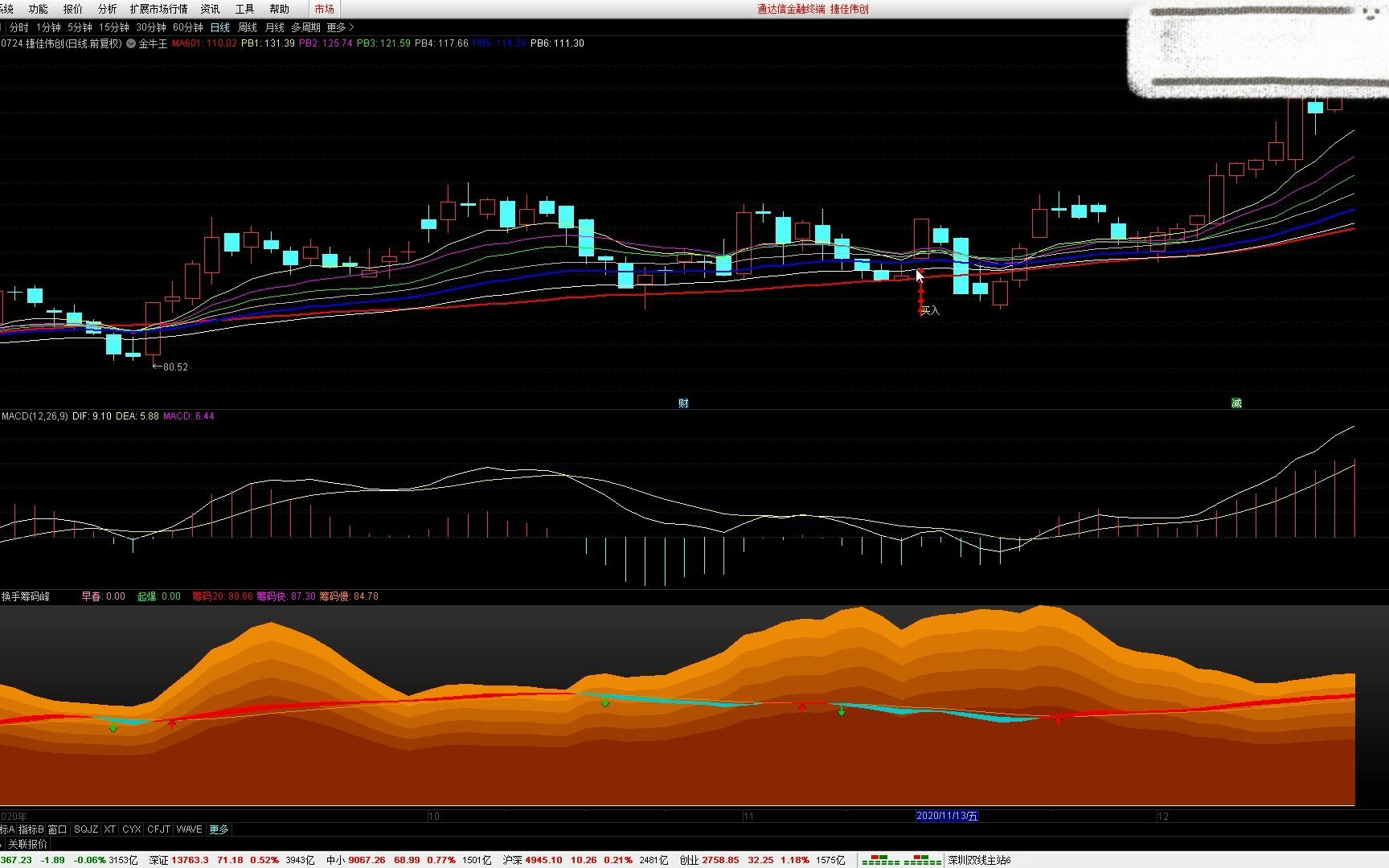This screenshot has height=868, width=1389.
Task: Open the 资讯 menu
Action: coord(210,9)
